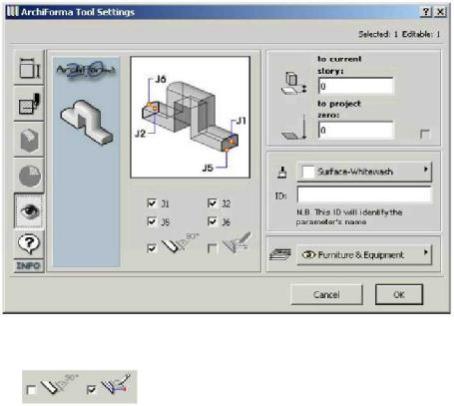
Task: Click the eye icon in layer button
Action: pos(308,255)
